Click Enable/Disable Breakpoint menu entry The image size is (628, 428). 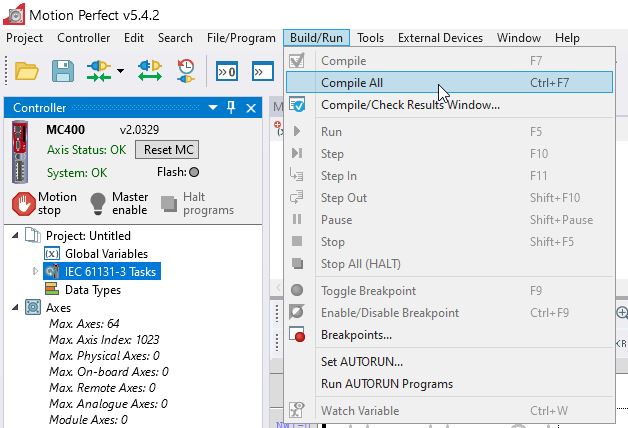click(449, 313)
